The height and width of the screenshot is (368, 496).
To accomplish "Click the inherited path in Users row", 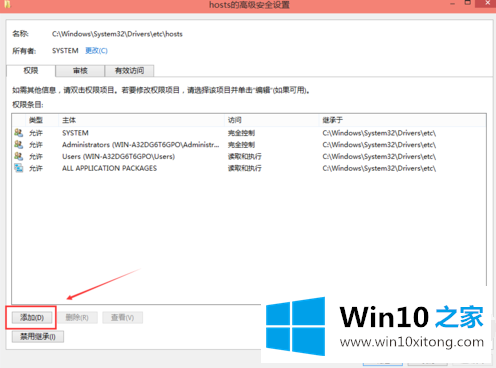I will pyautogui.click(x=379, y=156).
